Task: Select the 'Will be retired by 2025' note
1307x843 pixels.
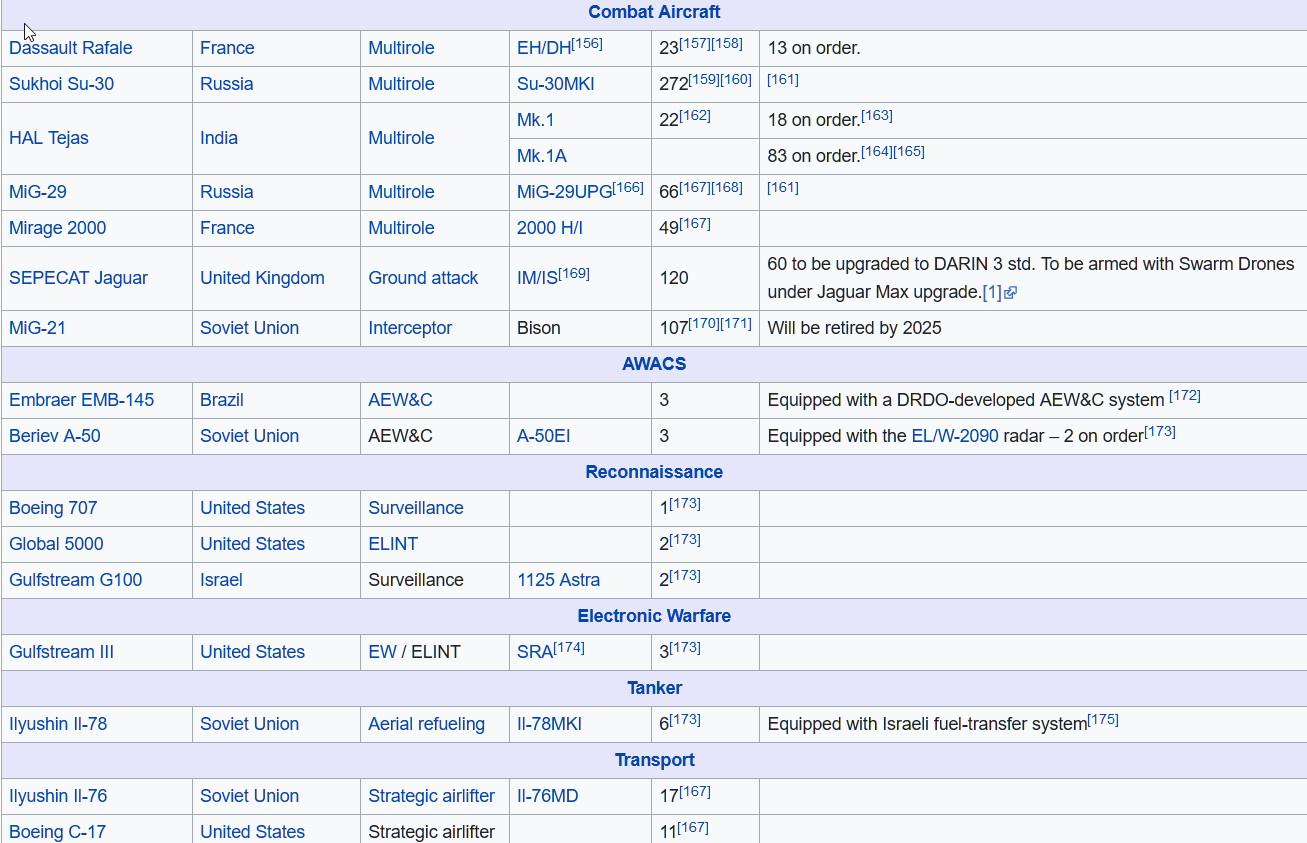Action: [854, 328]
